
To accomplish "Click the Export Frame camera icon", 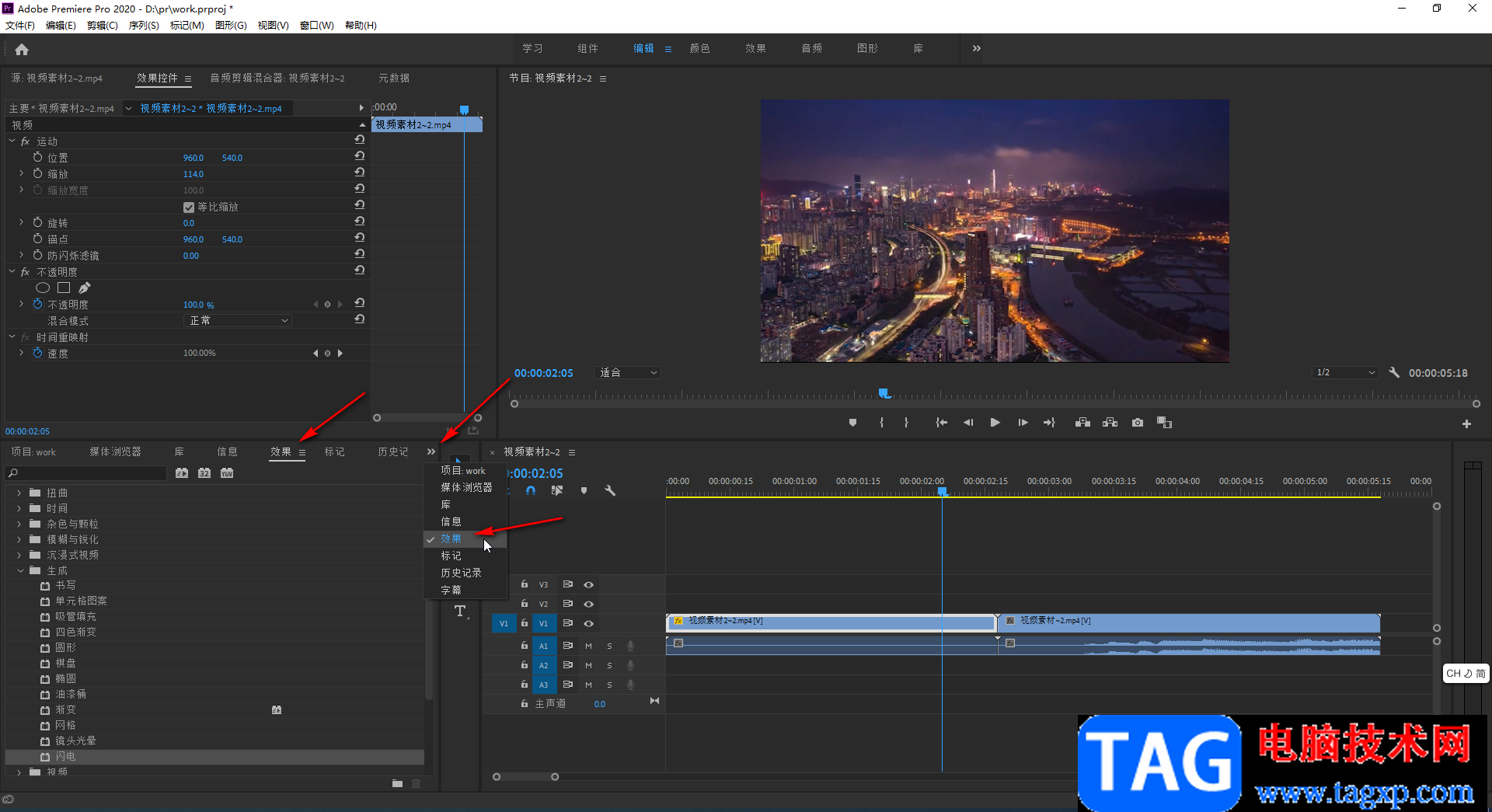I will coord(1138,423).
